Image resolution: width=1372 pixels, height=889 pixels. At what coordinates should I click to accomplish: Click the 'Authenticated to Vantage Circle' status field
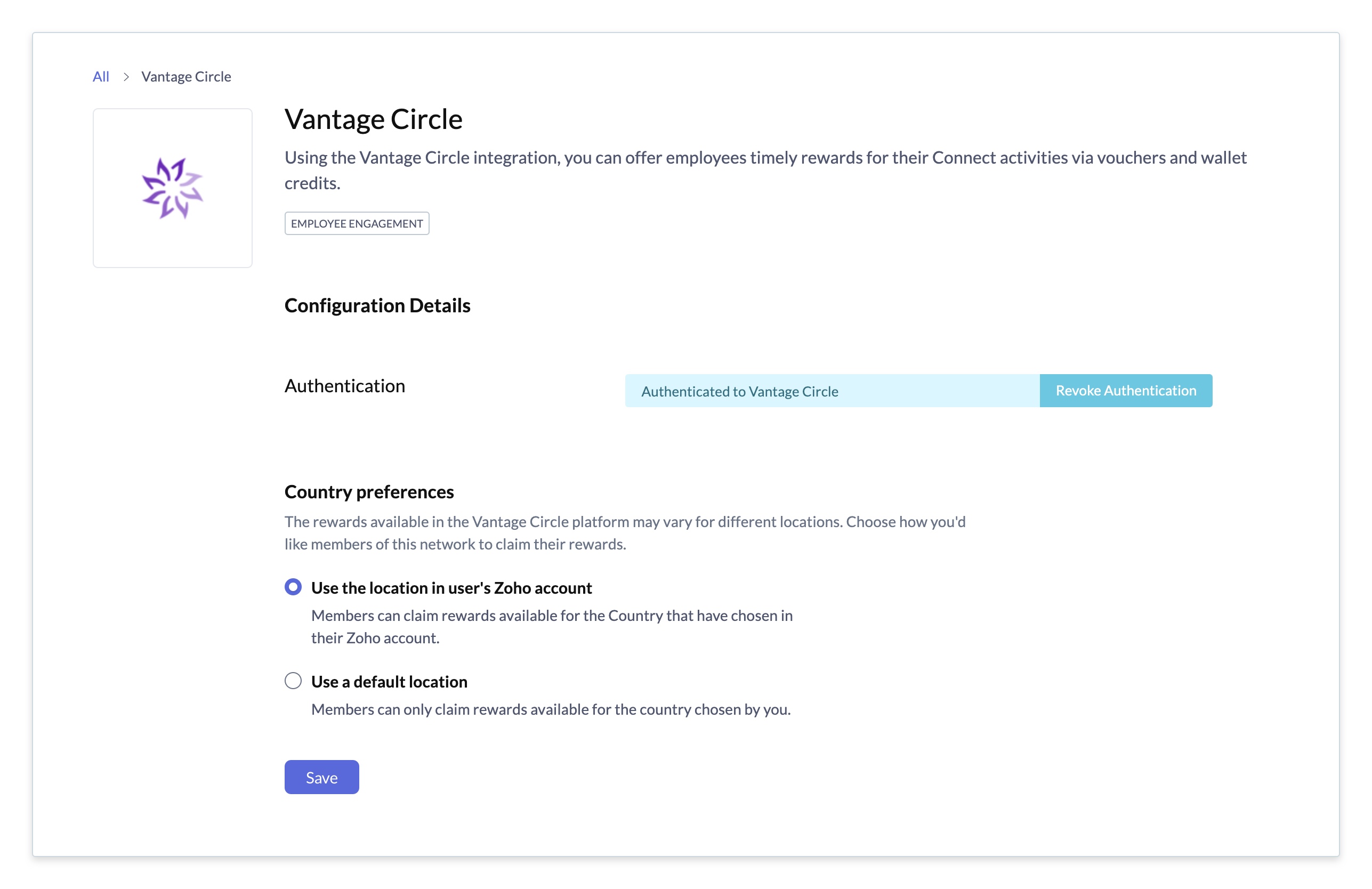click(832, 391)
